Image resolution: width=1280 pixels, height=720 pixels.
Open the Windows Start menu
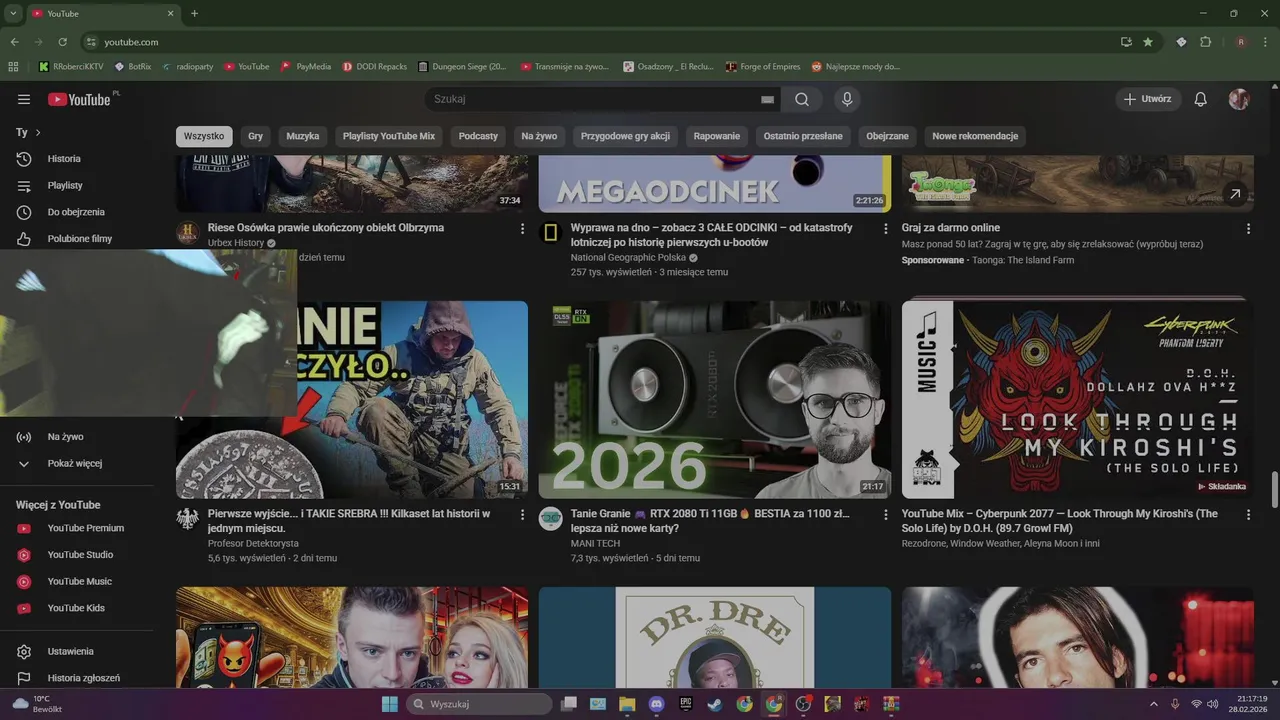[x=390, y=704]
